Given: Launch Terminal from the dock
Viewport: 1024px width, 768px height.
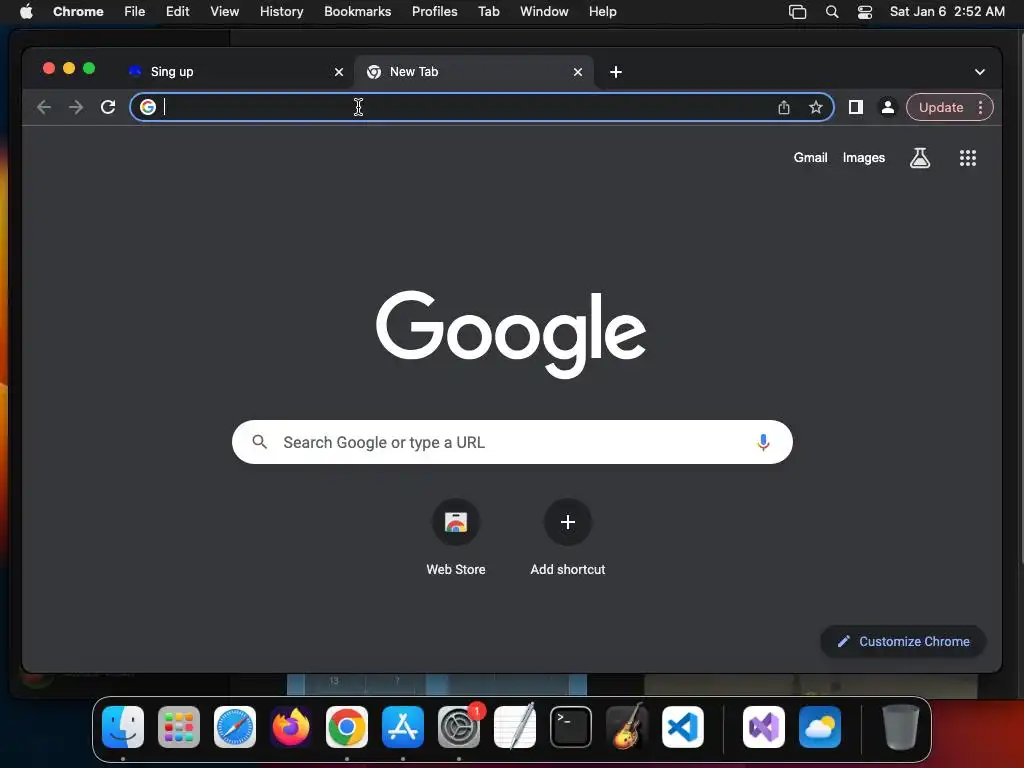Looking at the screenshot, I should coord(571,727).
